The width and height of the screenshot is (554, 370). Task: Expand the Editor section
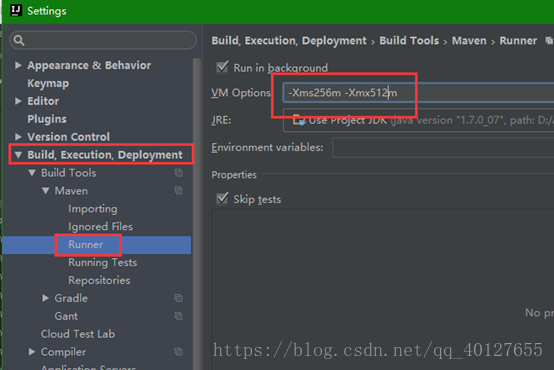18,101
